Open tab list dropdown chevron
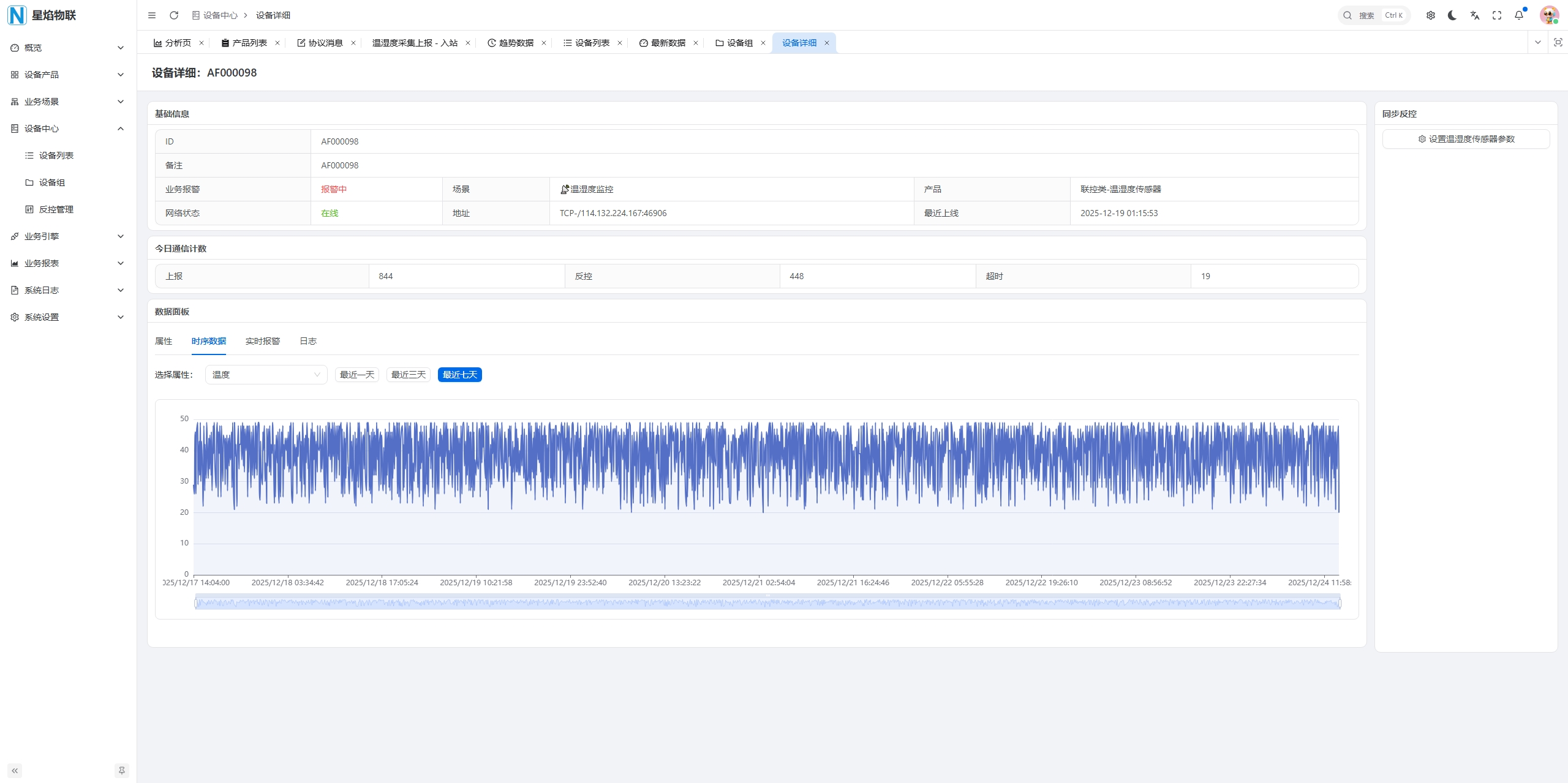The width and height of the screenshot is (1568, 783). pyautogui.click(x=1537, y=42)
